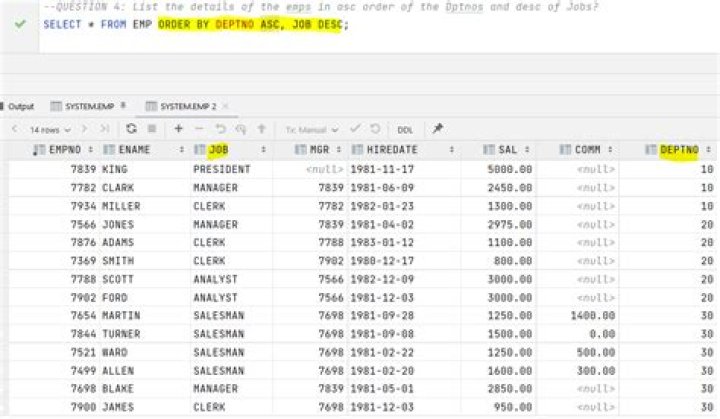Click the add row plus icon
The height and width of the screenshot is (419, 720).
coord(178,129)
